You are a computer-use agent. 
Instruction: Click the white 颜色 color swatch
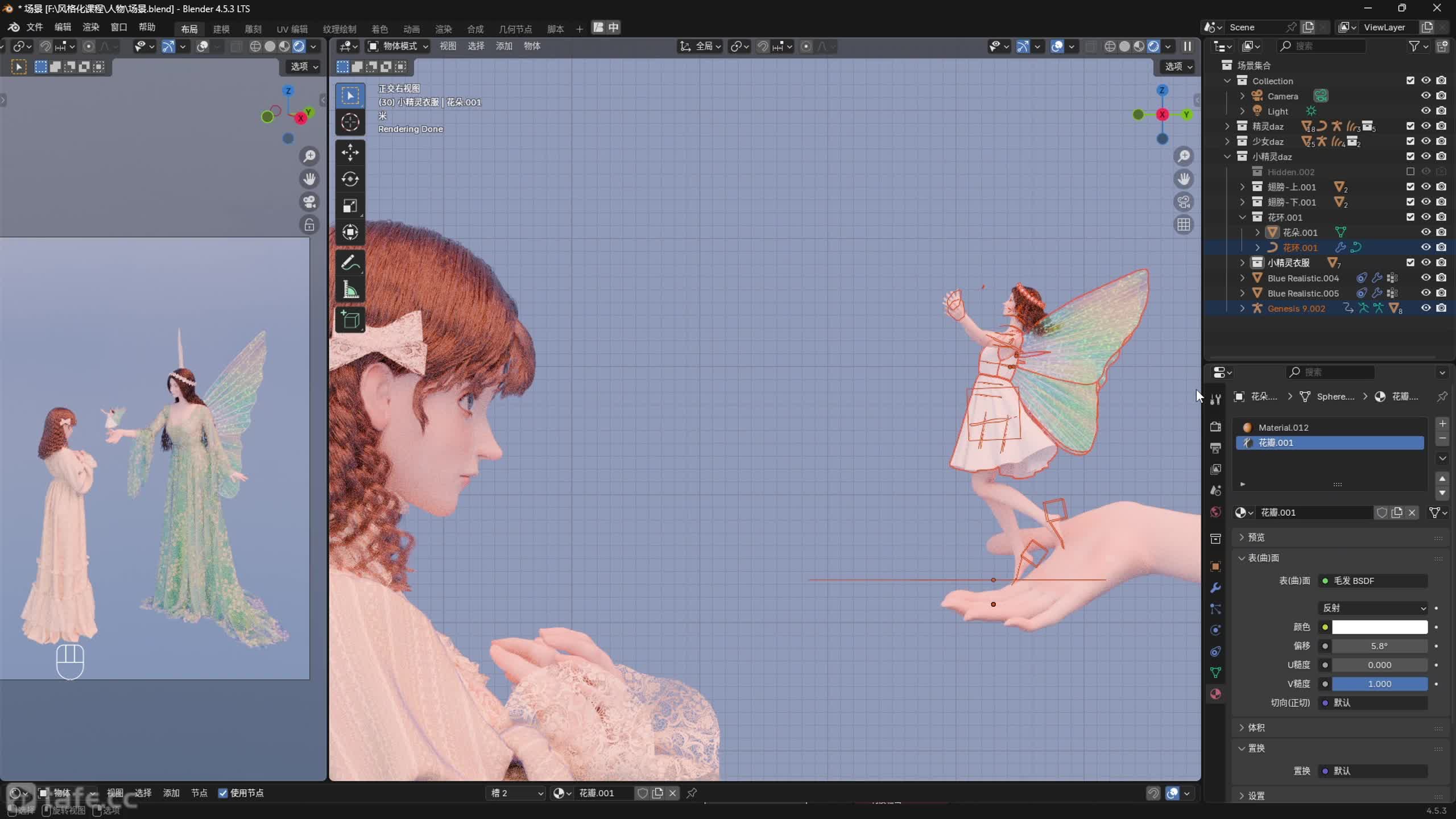coord(1379,627)
